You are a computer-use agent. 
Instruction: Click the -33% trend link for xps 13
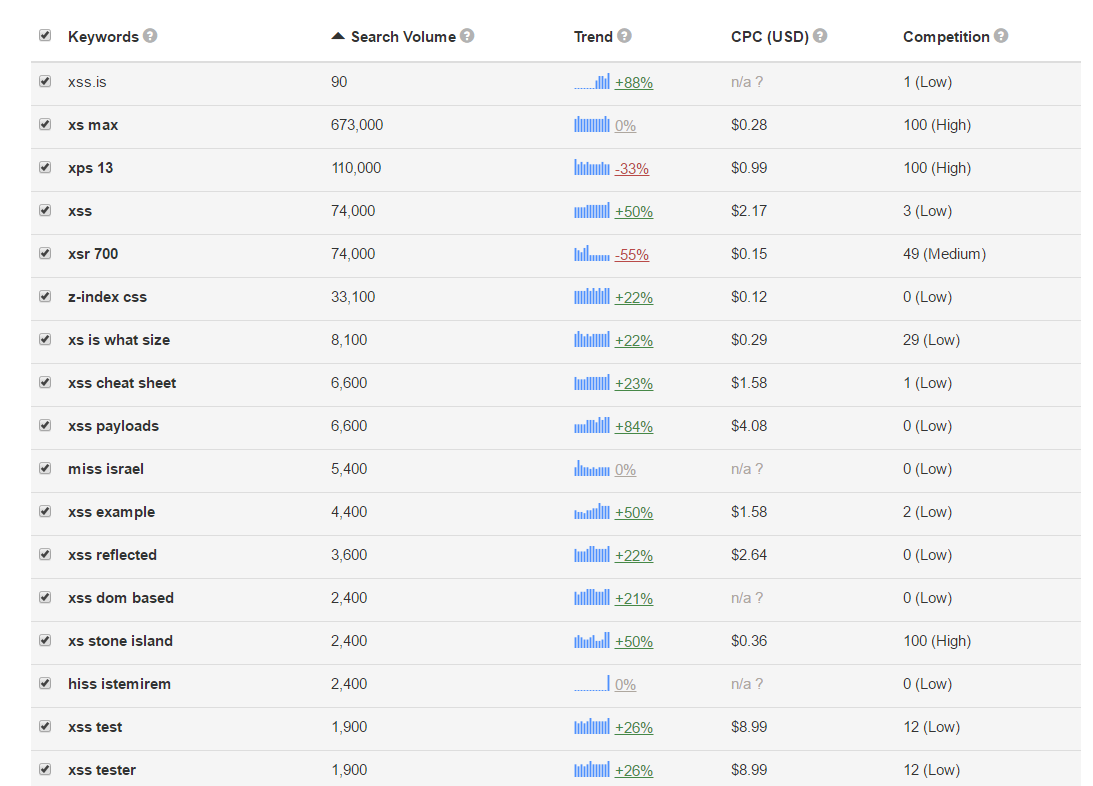[632, 169]
